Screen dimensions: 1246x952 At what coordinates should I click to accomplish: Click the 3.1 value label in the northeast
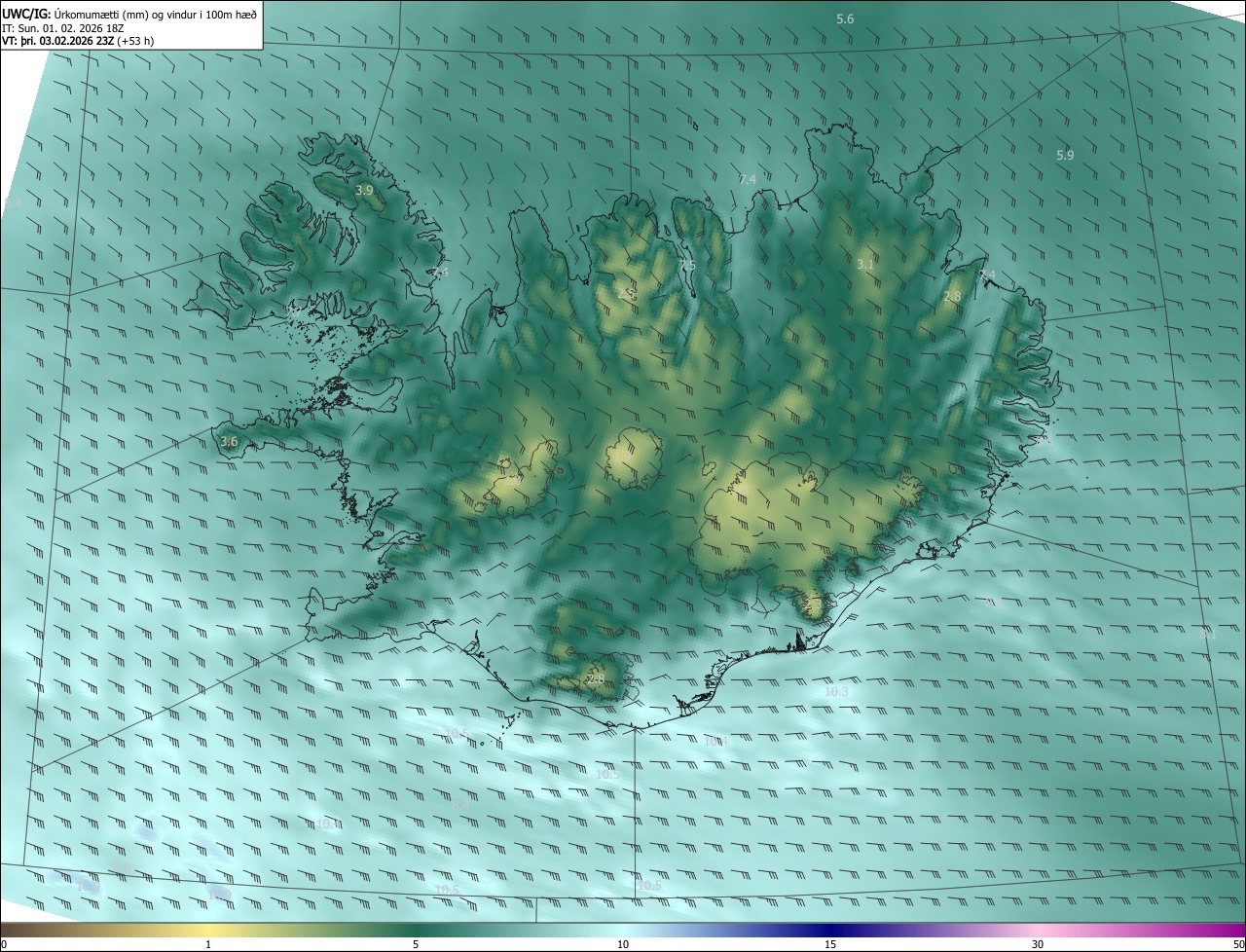pyautogui.click(x=865, y=264)
